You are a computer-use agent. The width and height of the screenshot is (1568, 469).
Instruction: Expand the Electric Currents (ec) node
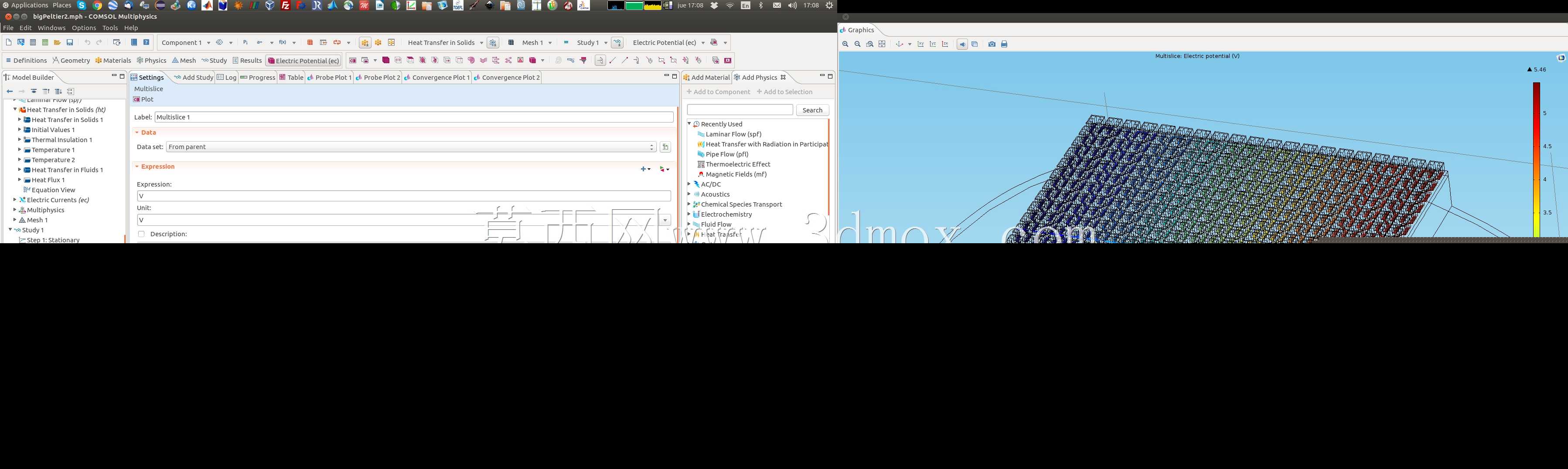(15, 200)
